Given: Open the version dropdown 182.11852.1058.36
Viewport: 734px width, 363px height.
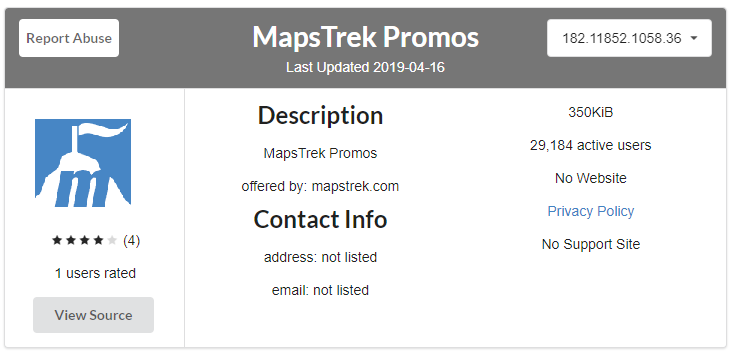Looking at the screenshot, I should [629, 38].
